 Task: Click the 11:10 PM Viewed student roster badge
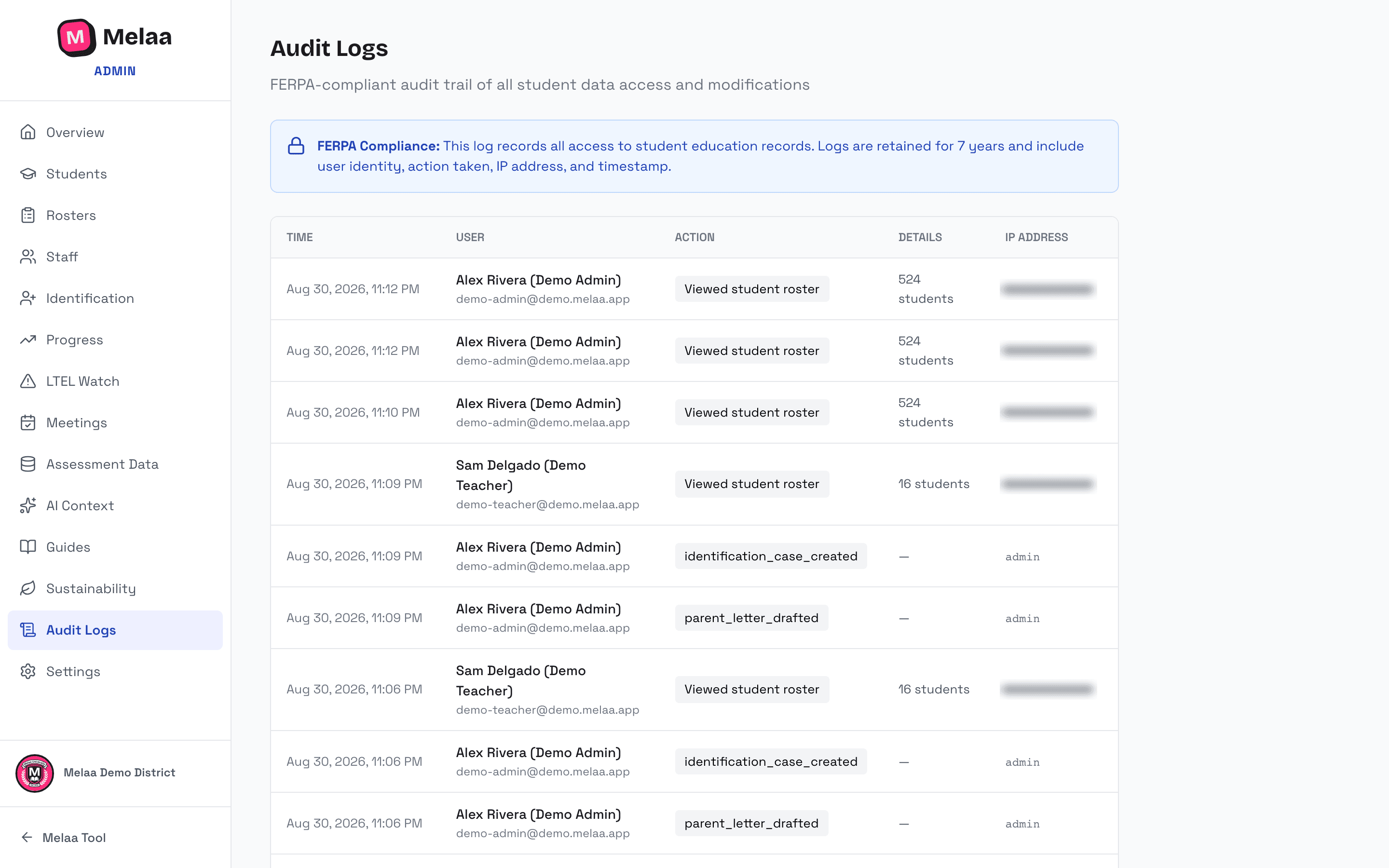pyautogui.click(x=752, y=412)
